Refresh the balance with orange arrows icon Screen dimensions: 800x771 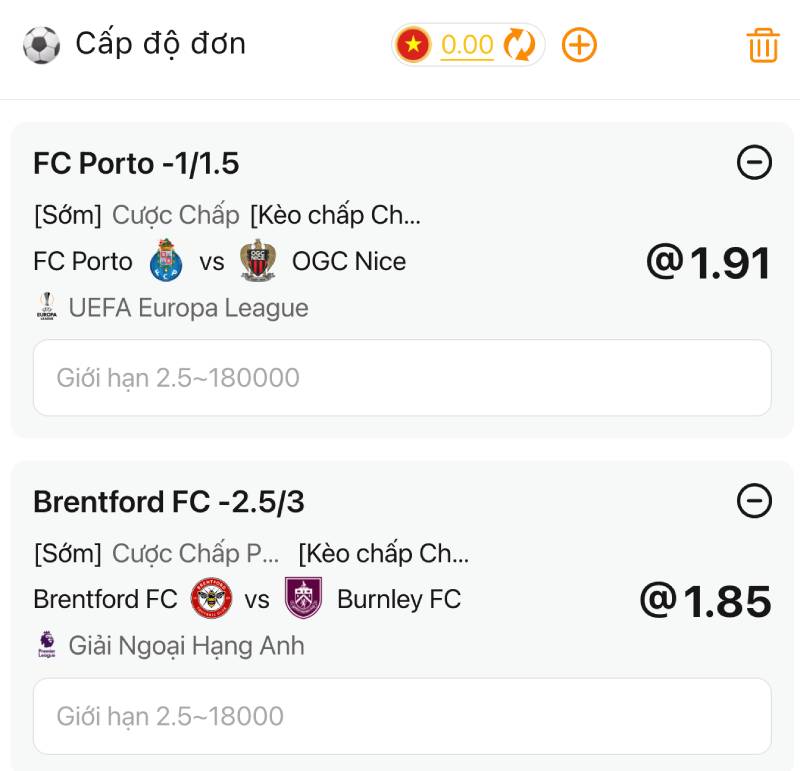(x=519, y=45)
